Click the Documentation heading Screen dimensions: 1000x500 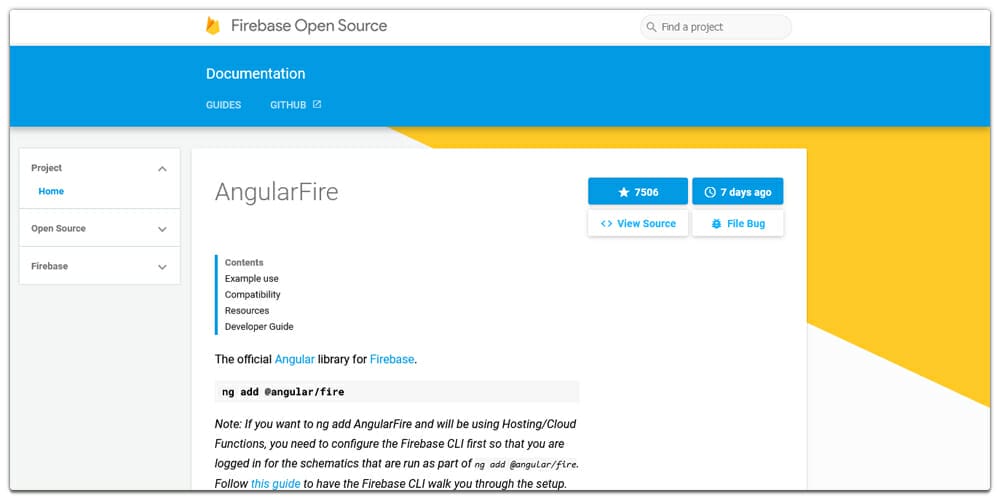[255, 73]
